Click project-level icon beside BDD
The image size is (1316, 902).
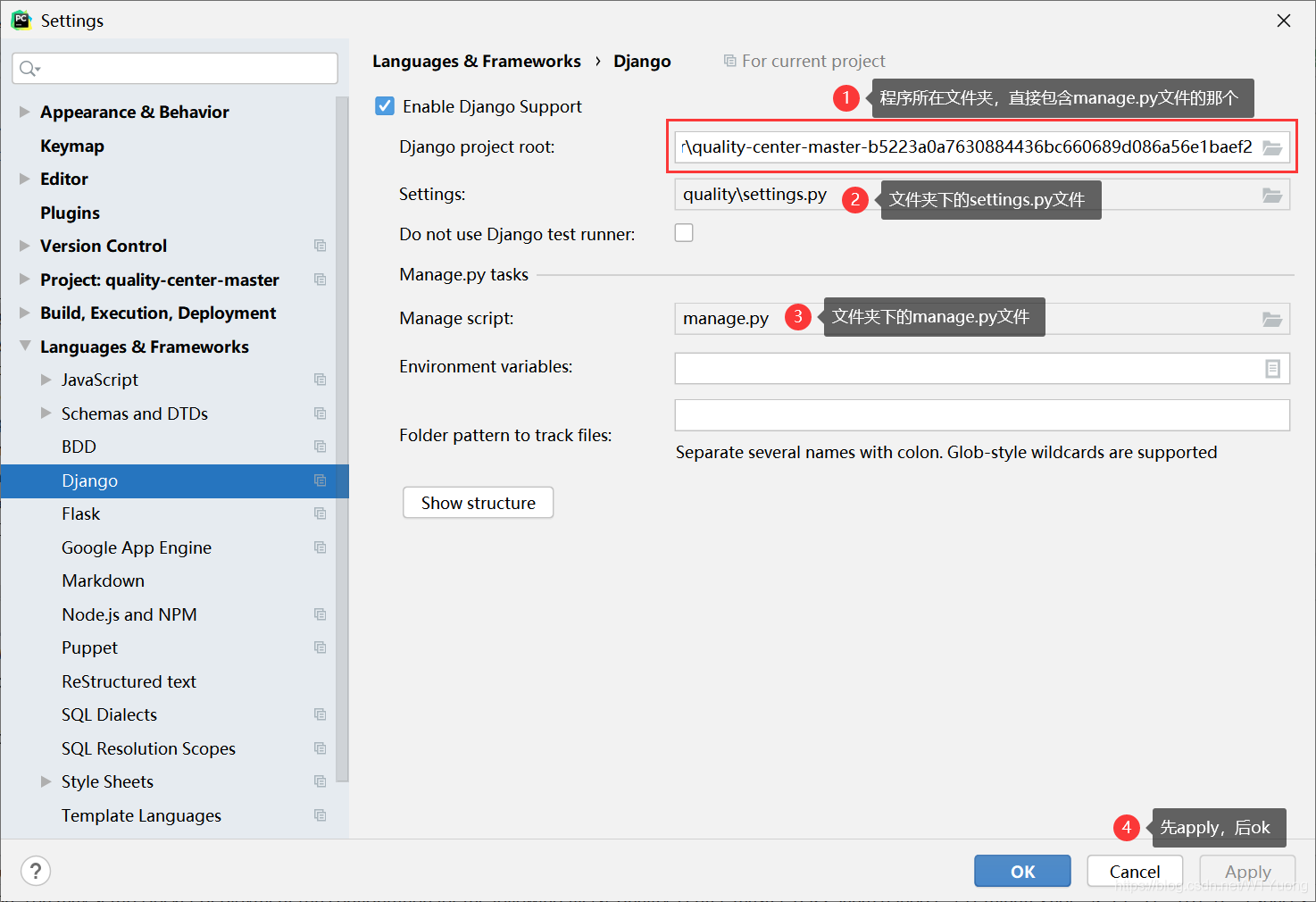pyautogui.click(x=320, y=447)
